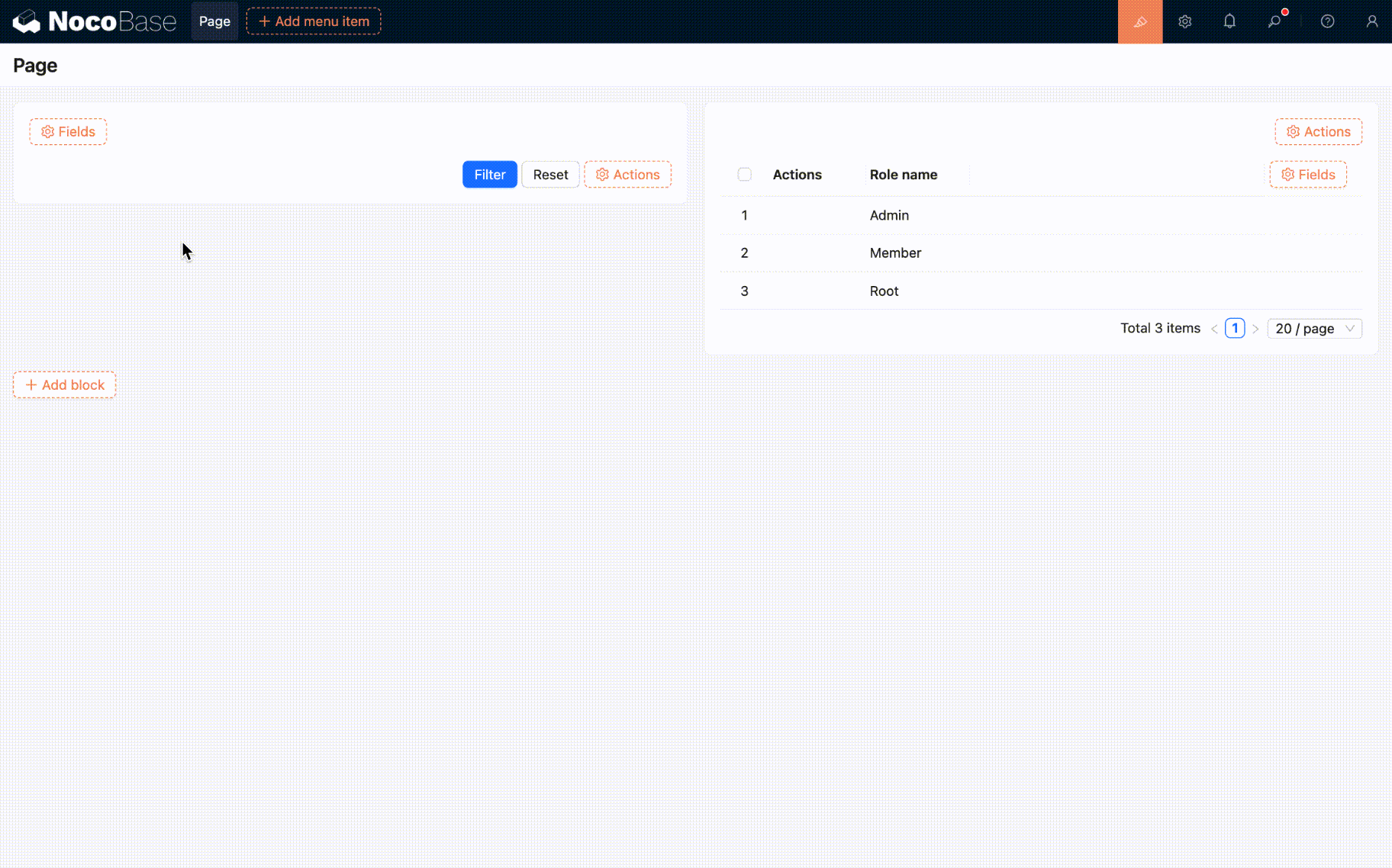Select the Admin row in the table
This screenshot has height=868, width=1392.
point(889,215)
